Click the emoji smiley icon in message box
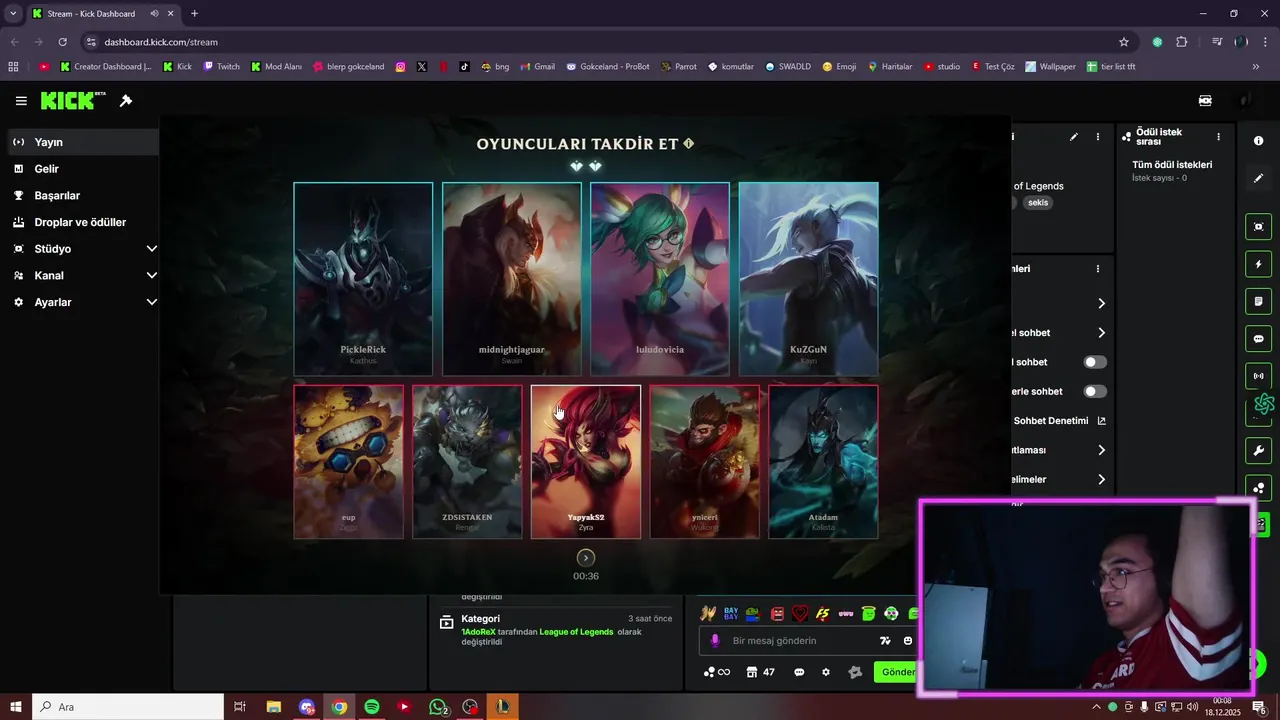Image resolution: width=1280 pixels, height=720 pixels. coord(908,641)
